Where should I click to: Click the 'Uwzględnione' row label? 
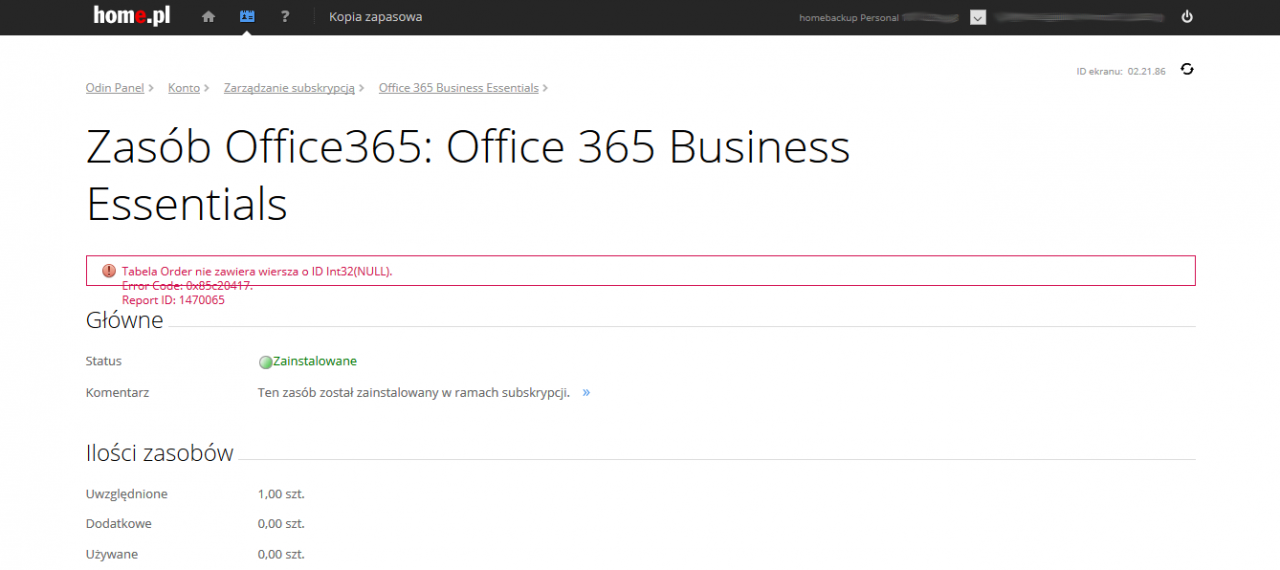pos(127,494)
